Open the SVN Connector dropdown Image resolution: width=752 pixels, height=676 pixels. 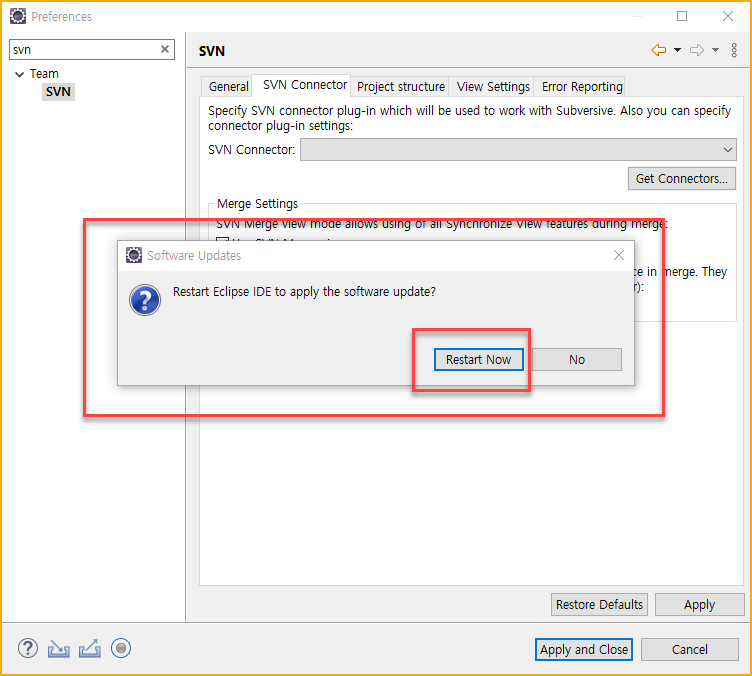[518, 150]
